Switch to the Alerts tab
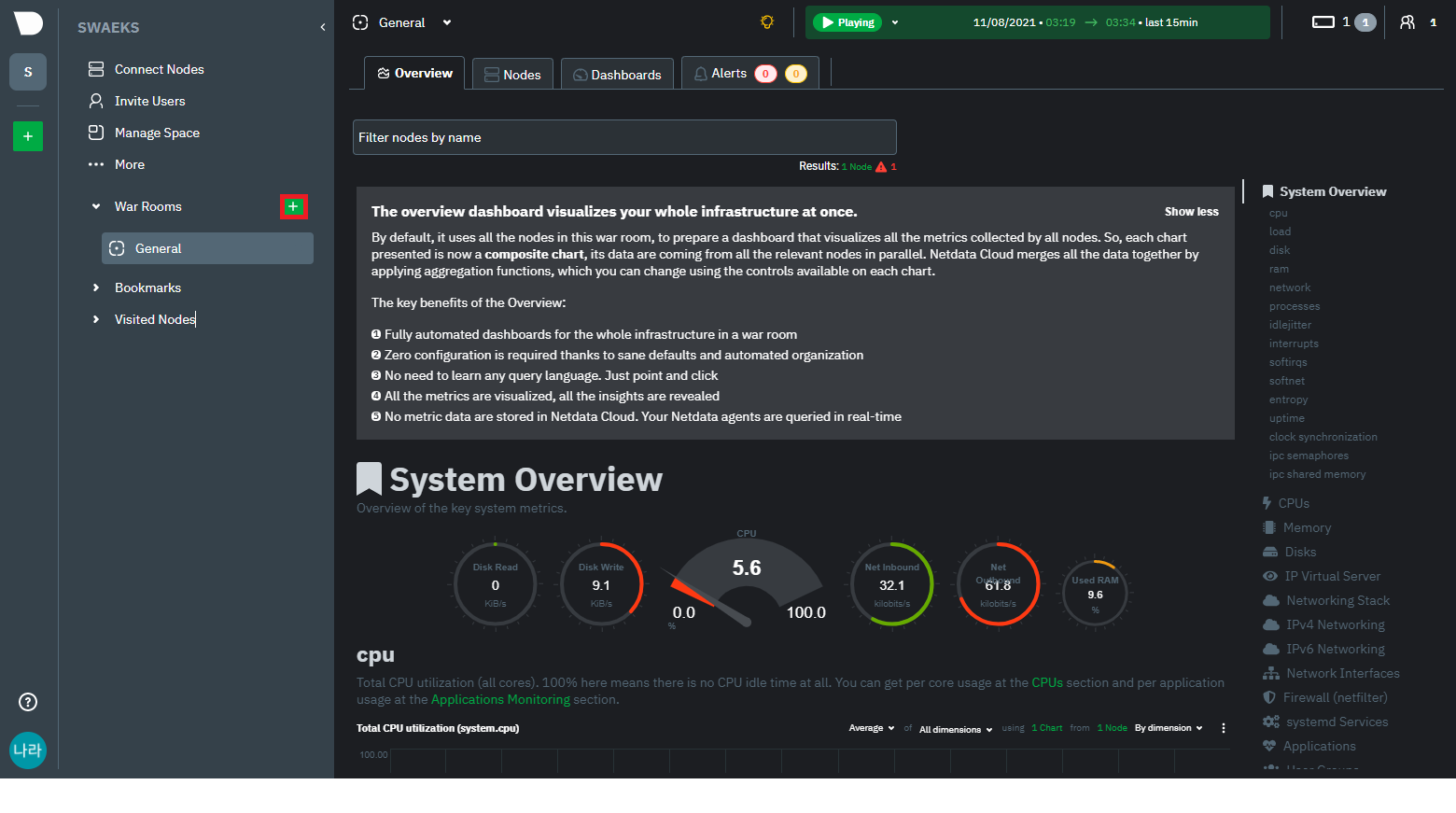This screenshot has height=813, width=1456. click(750, 73)
